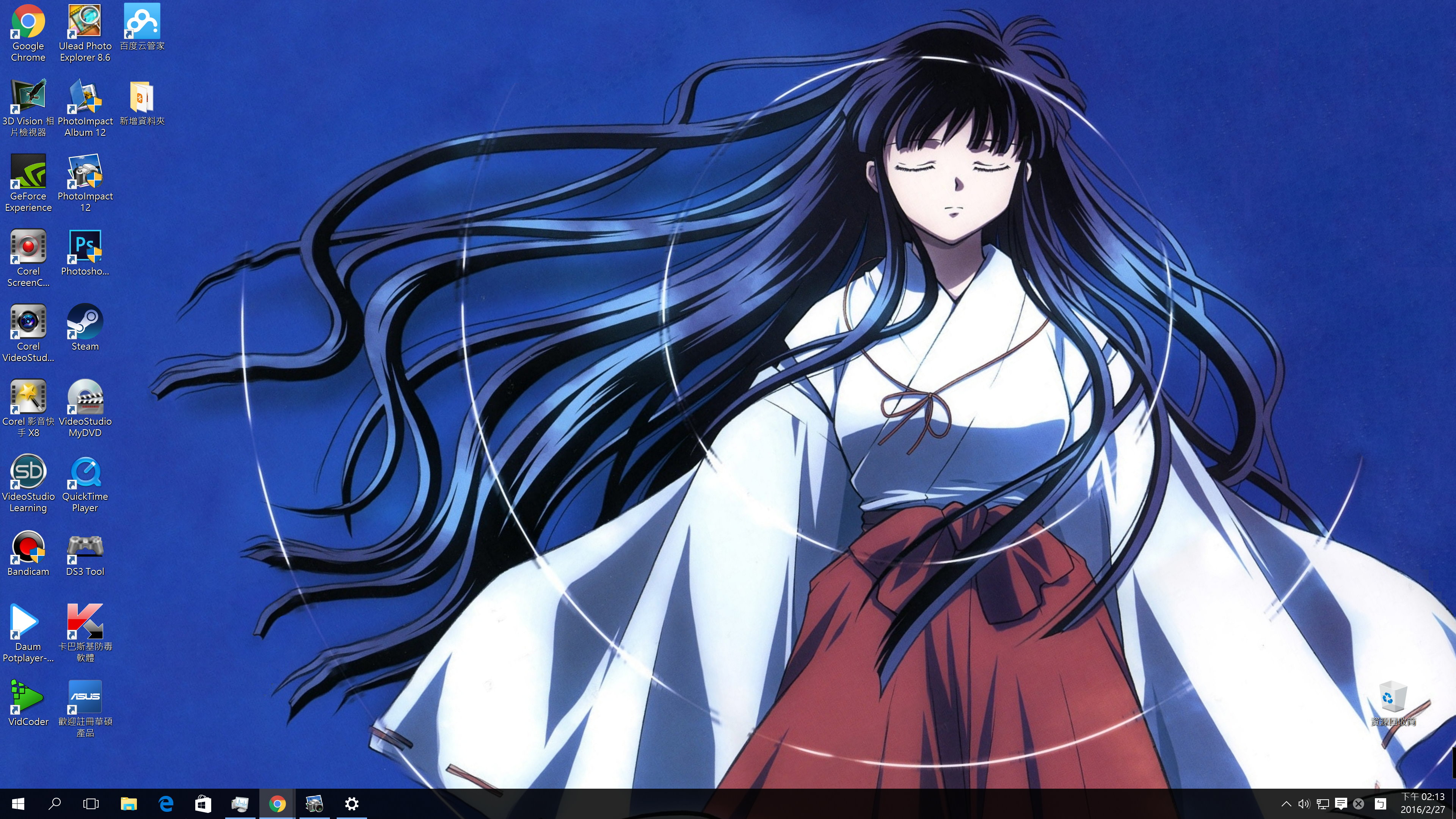The height and width of the screenshot is (819, 1456).
Task: Launch Microsoft Edge from the taskbar
Action: click(166, 804)
